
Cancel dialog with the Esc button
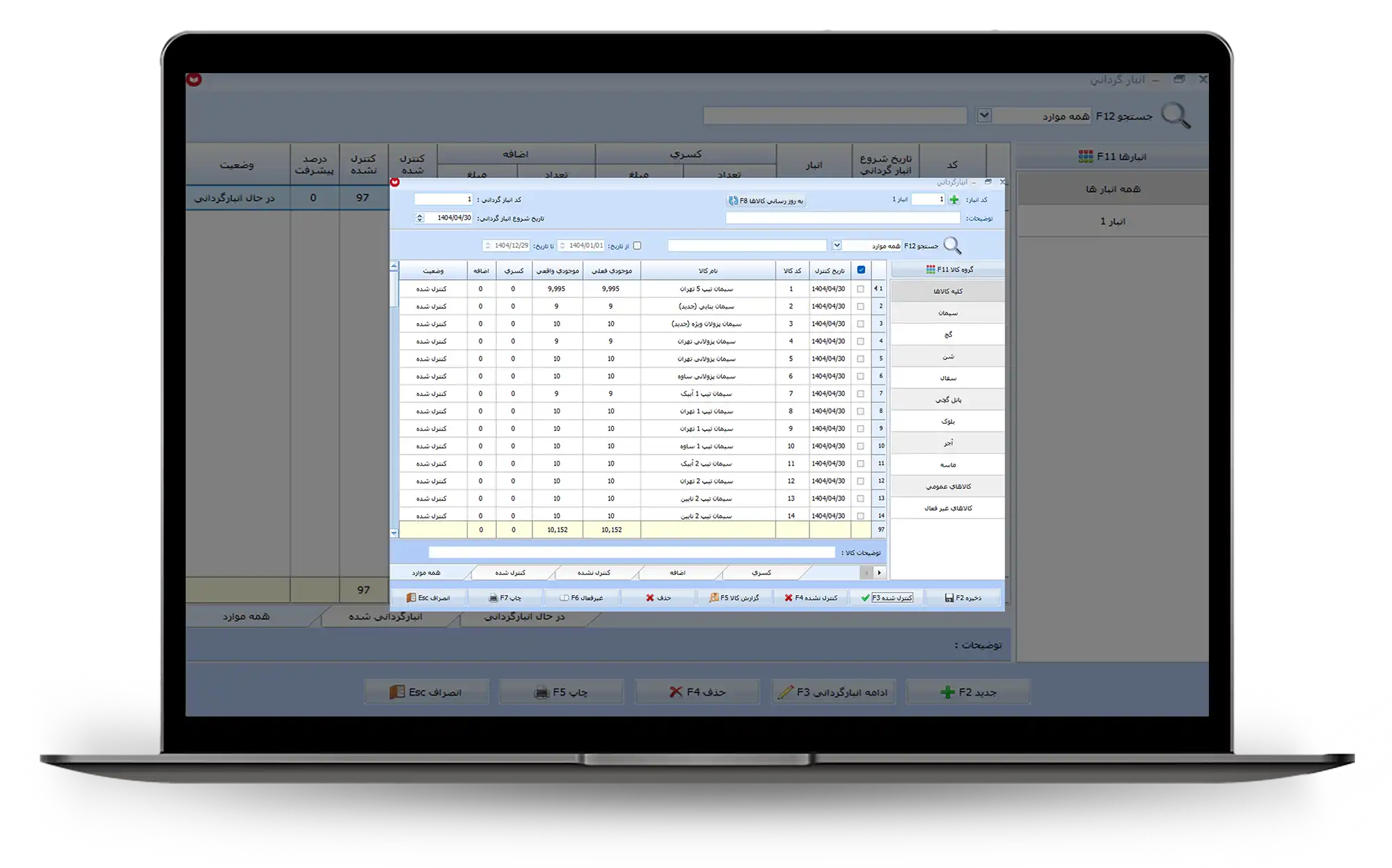[x=429, y=598]
